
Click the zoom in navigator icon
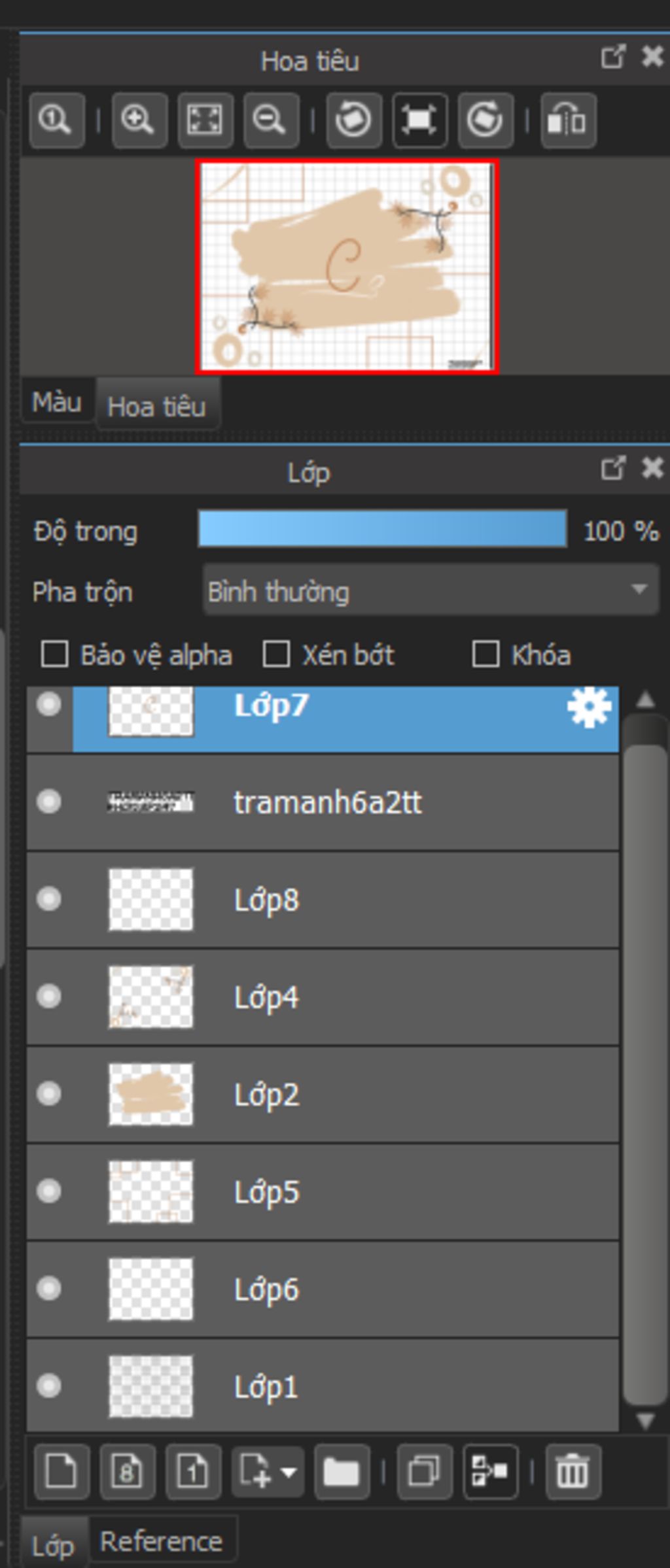coord(139,120)
